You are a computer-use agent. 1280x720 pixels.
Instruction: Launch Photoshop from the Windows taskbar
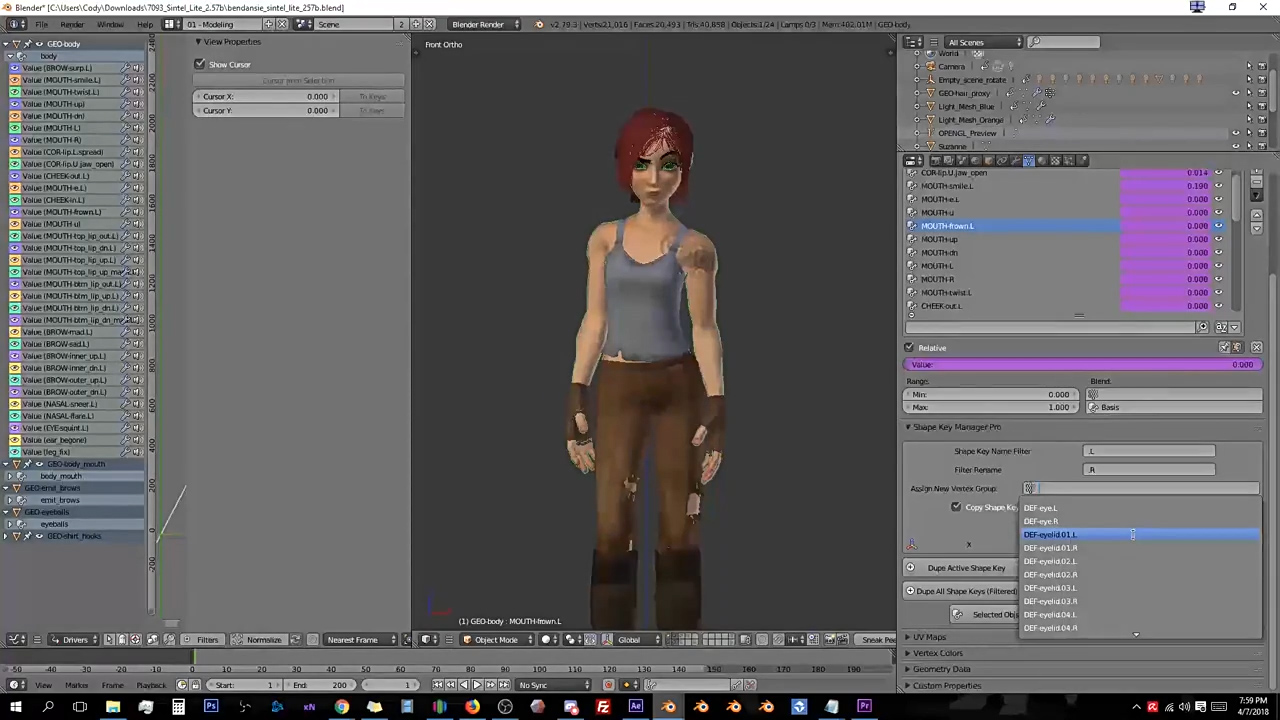click(x=211, y=707)
